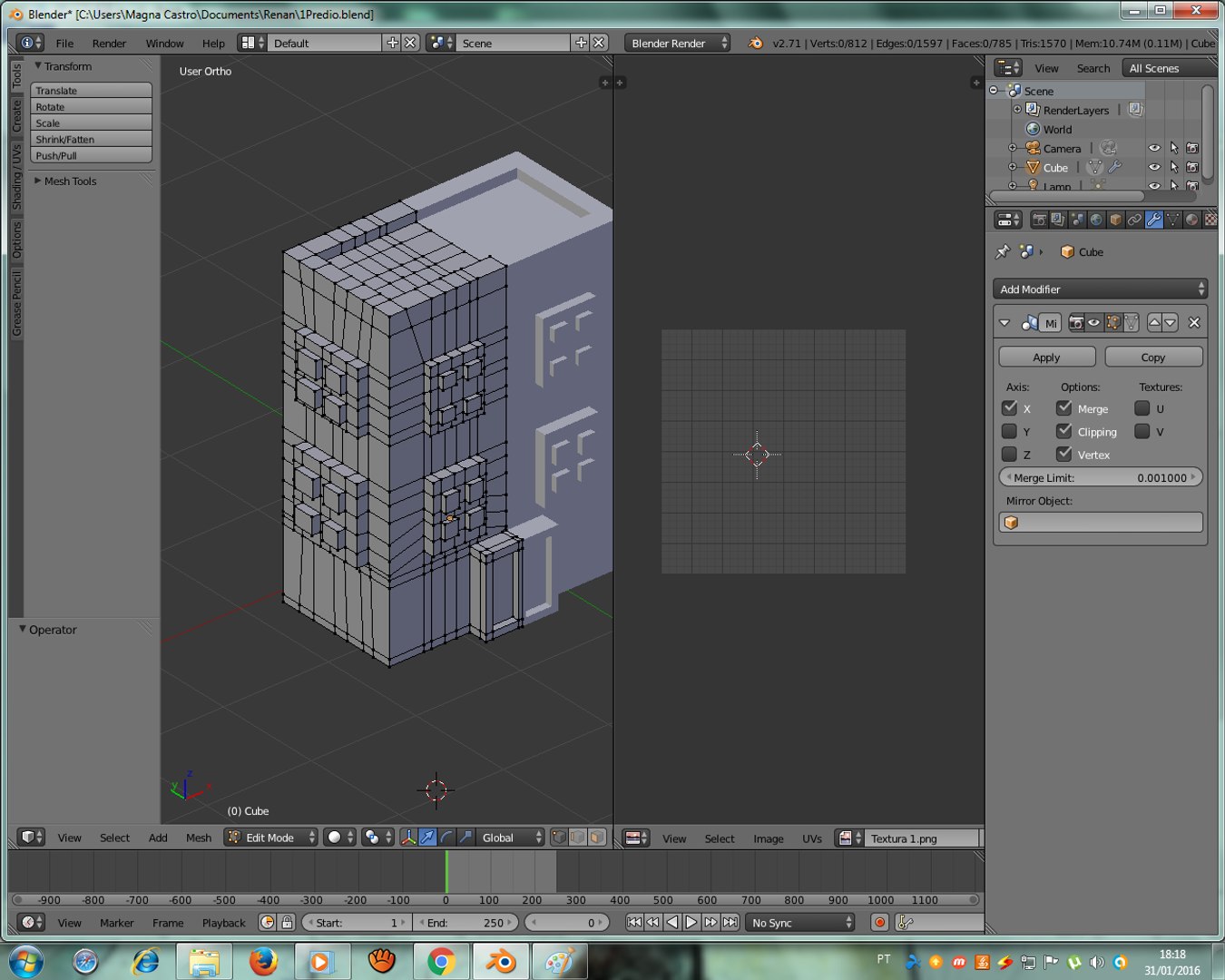Open the Material properties tab
This screenshot has width=1225, height=980.
1191,220
